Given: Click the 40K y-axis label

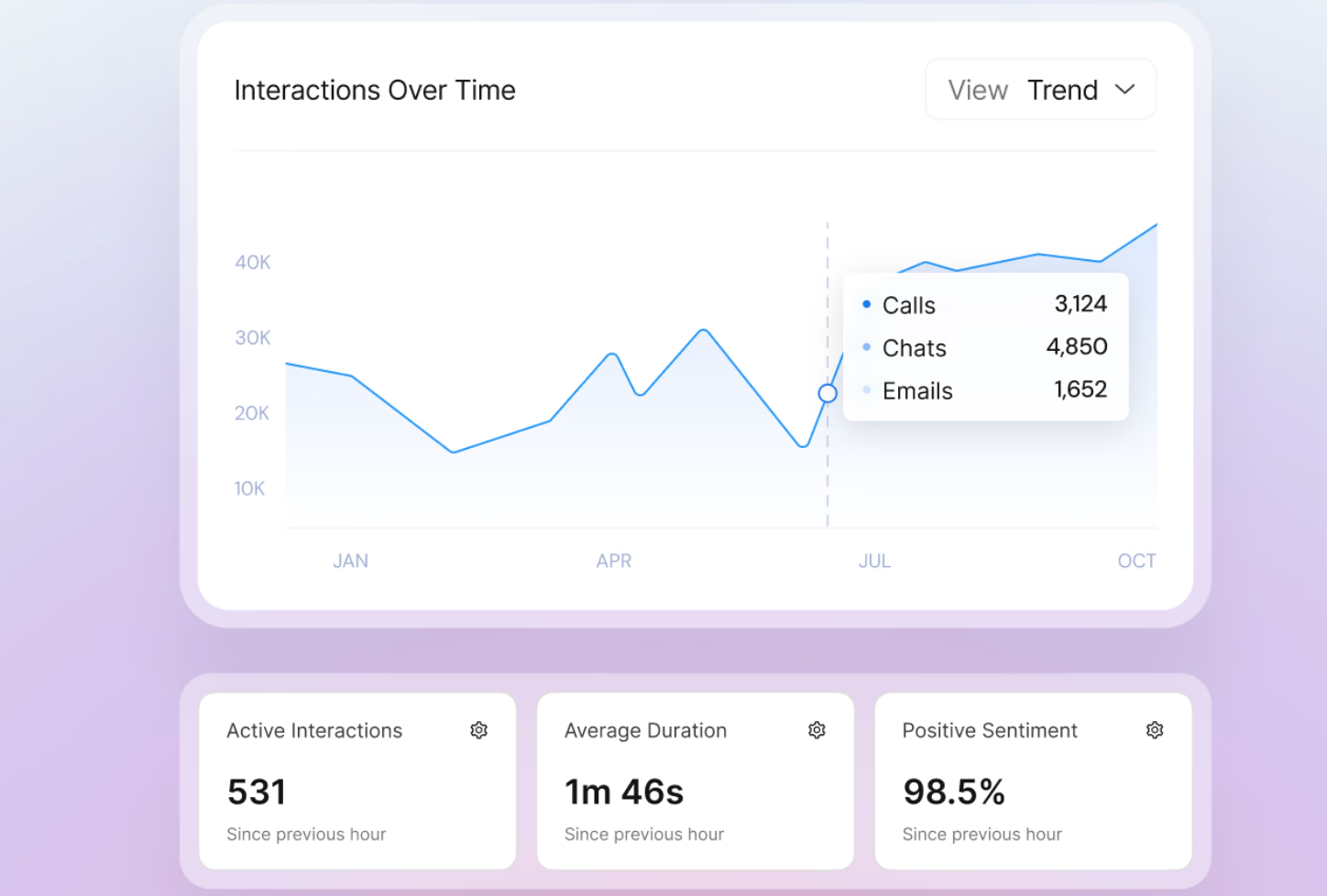Looking at the screenshot, I should (x=253, y=263).
